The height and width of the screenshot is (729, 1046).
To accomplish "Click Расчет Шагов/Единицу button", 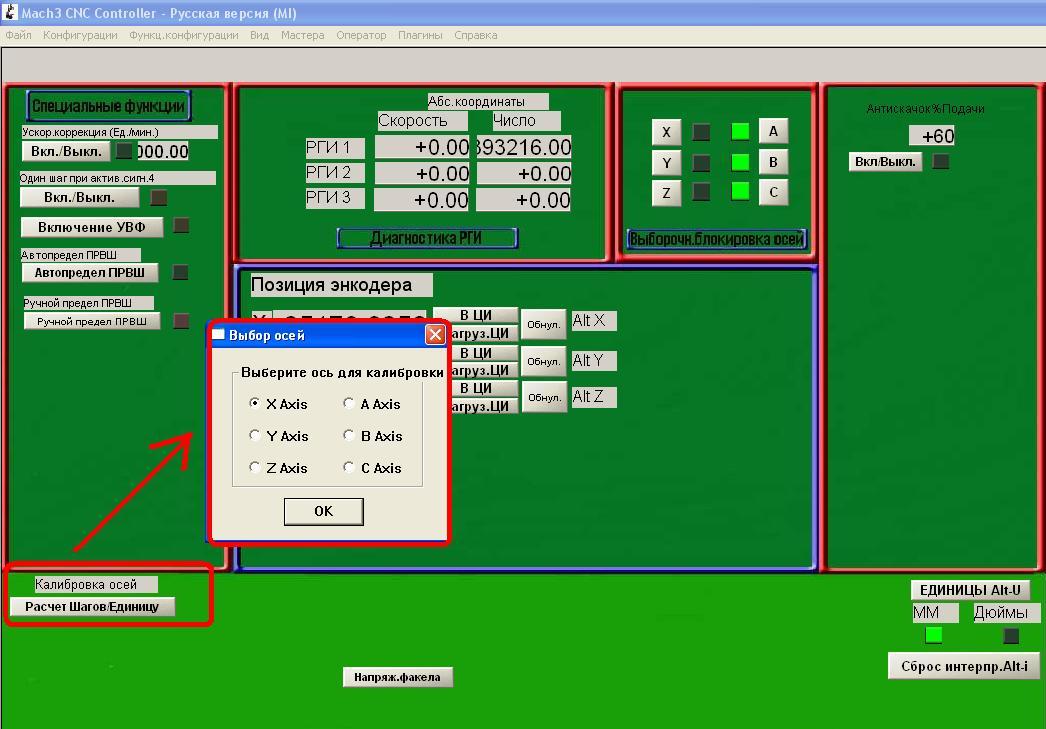I will coord(92,607).
